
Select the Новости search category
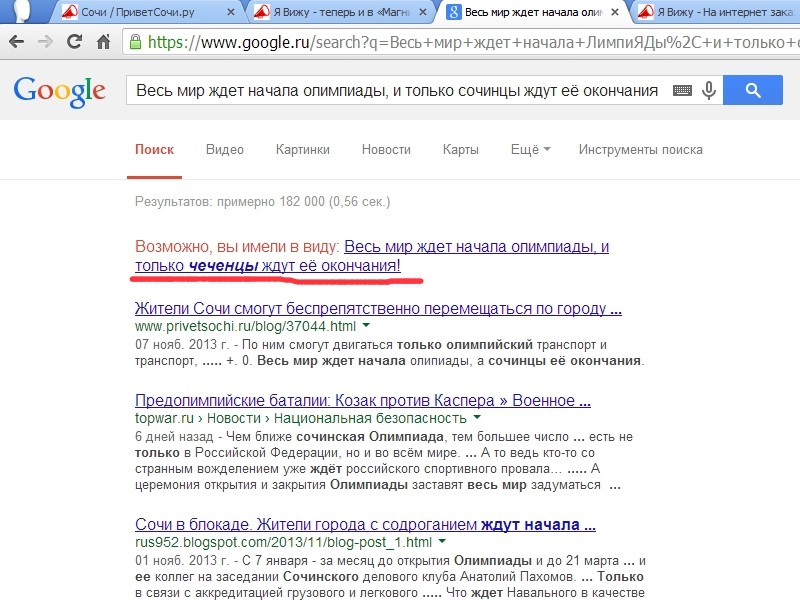[x=386, y=150]
